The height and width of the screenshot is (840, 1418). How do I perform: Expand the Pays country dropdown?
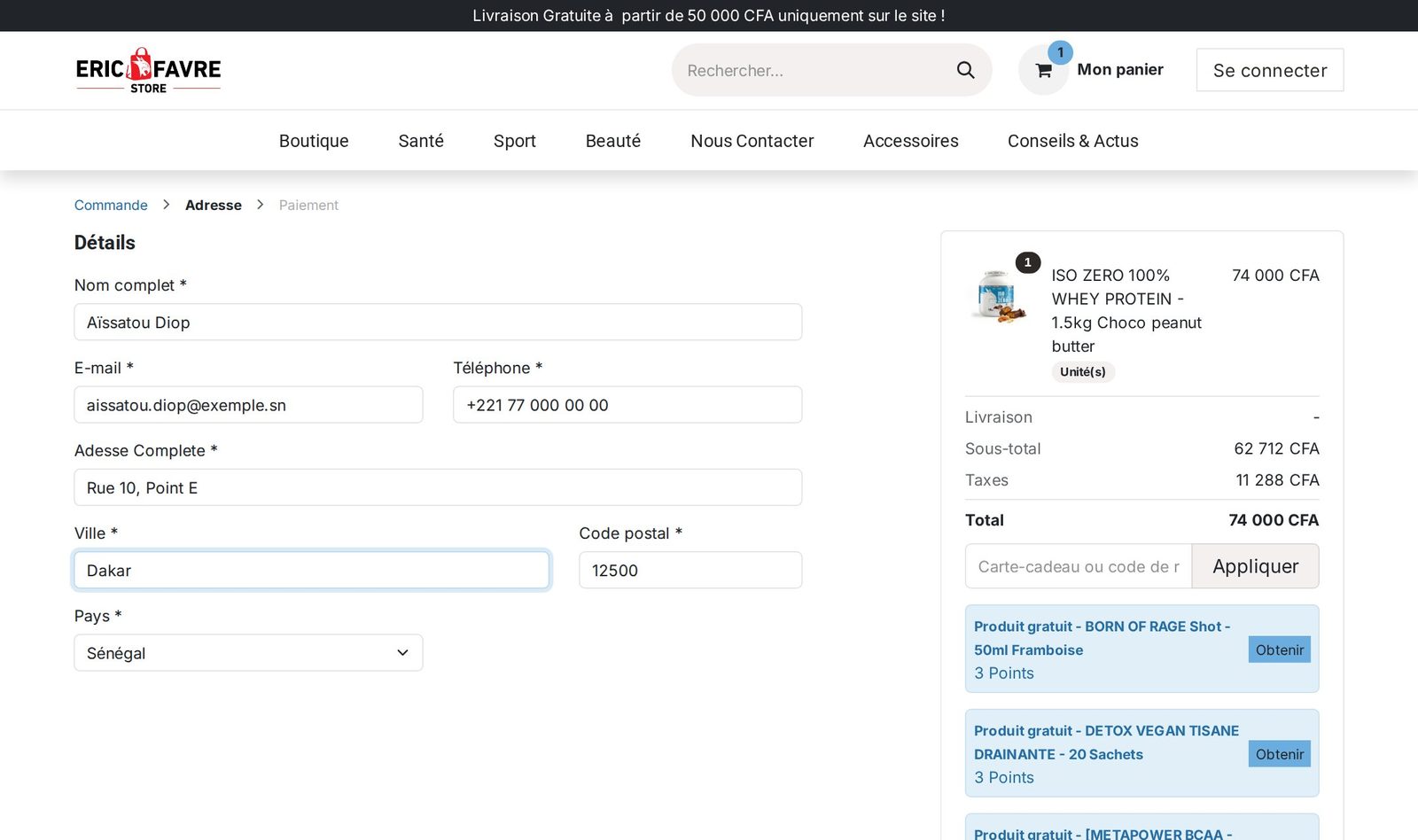(x=248, y=653)
